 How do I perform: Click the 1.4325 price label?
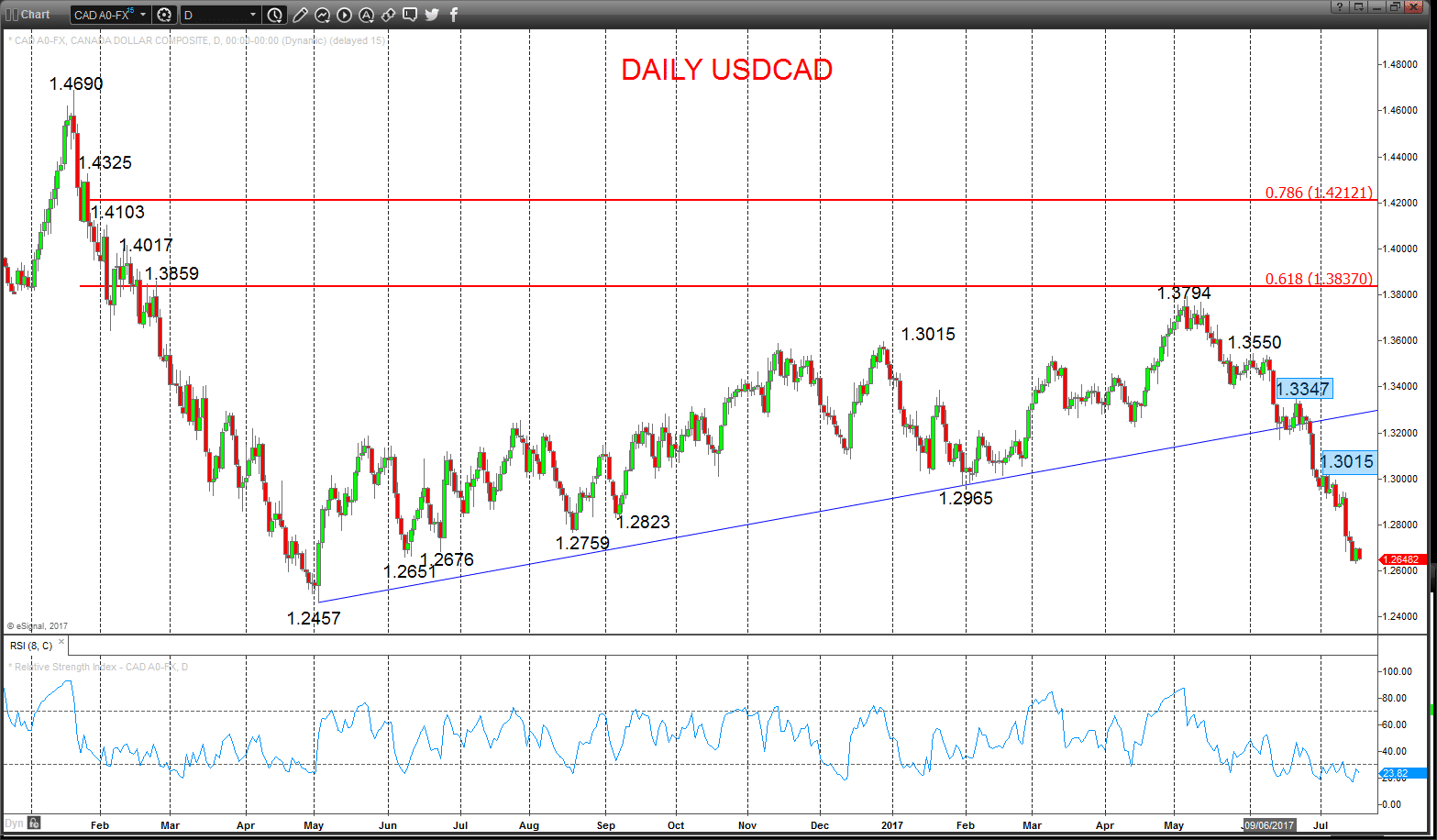[105, 162]
